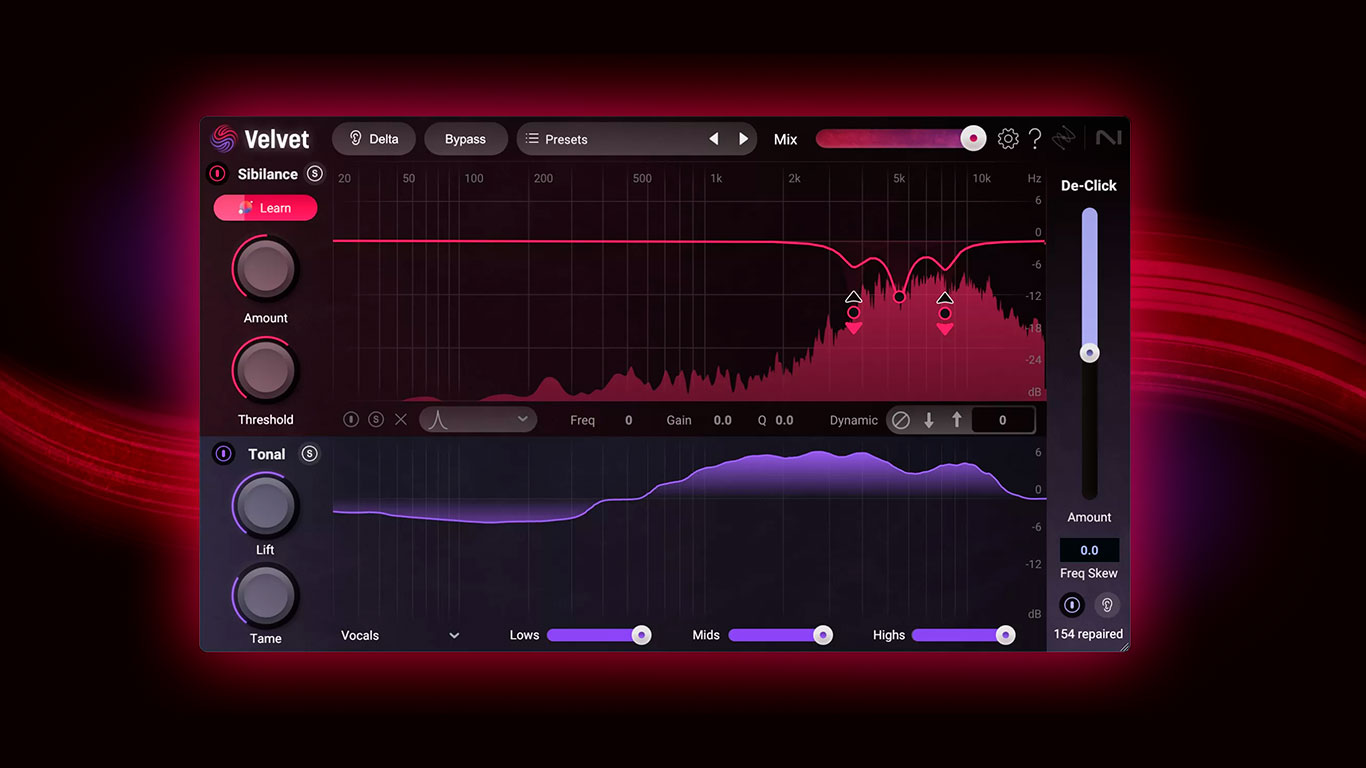Select the rightmost sibilance band node
Screen dimensions: 1366x768
coord(945,313)
